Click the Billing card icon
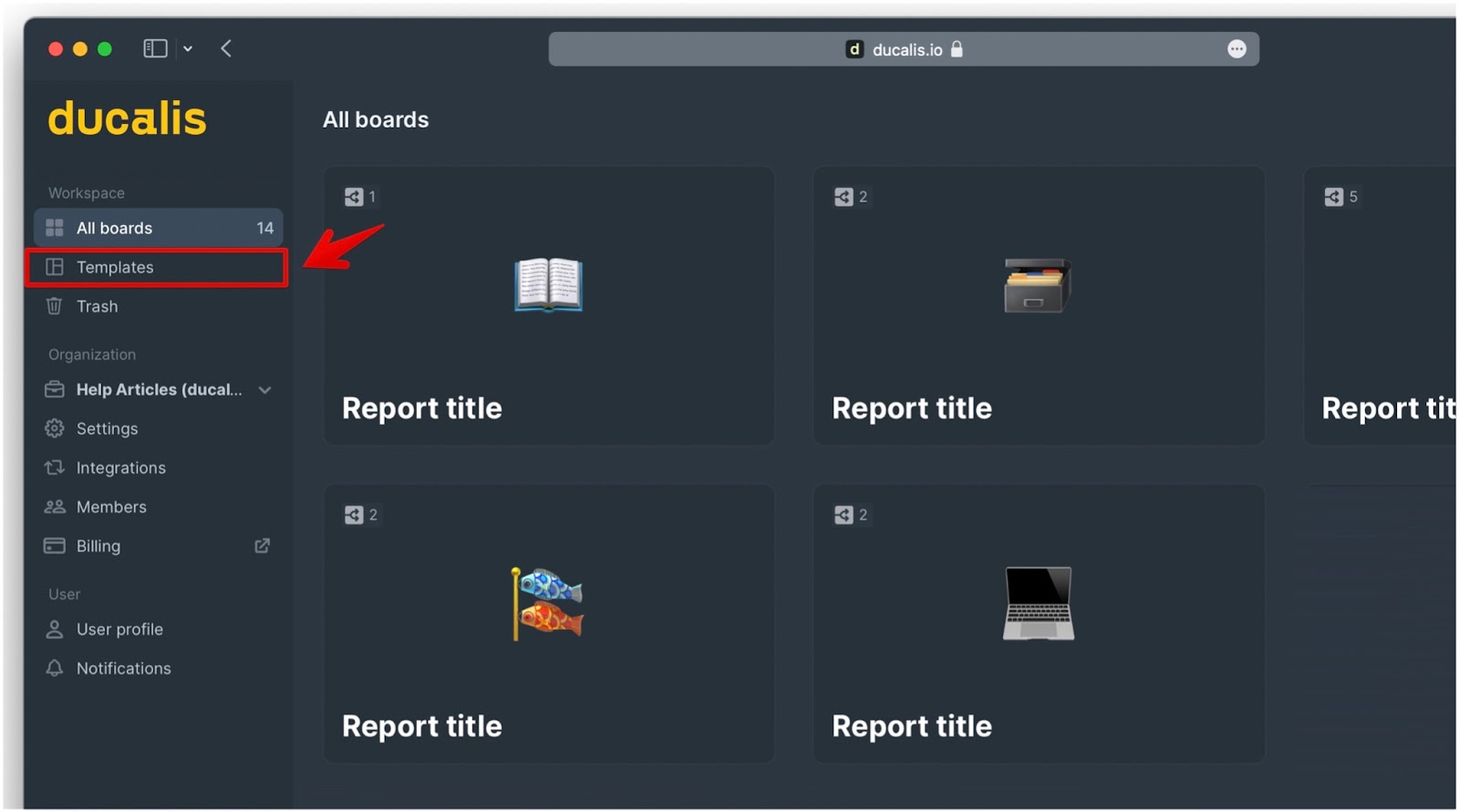The height and width of the screenshot is (812, 1459). pos(55,546)
